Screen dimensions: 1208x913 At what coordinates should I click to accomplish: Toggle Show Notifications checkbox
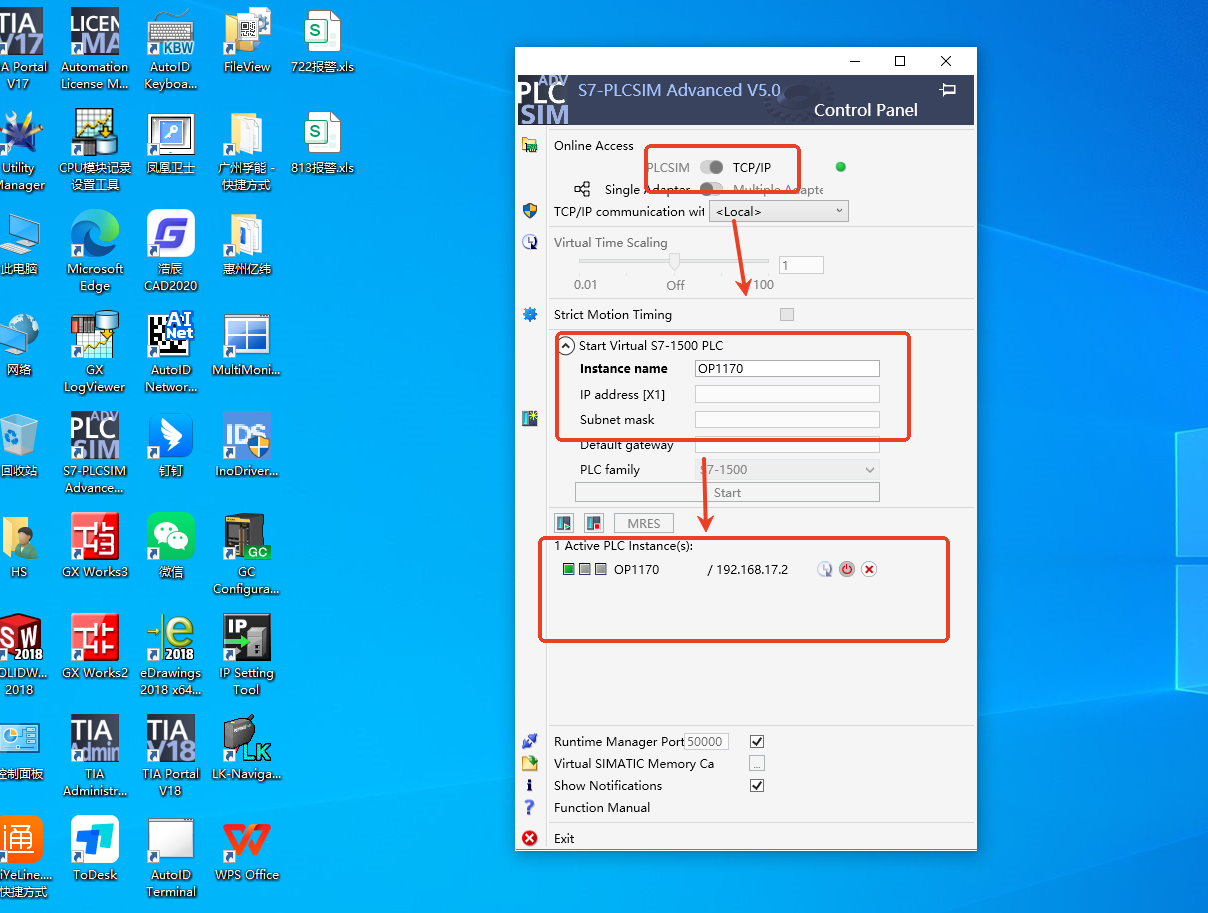757,785
